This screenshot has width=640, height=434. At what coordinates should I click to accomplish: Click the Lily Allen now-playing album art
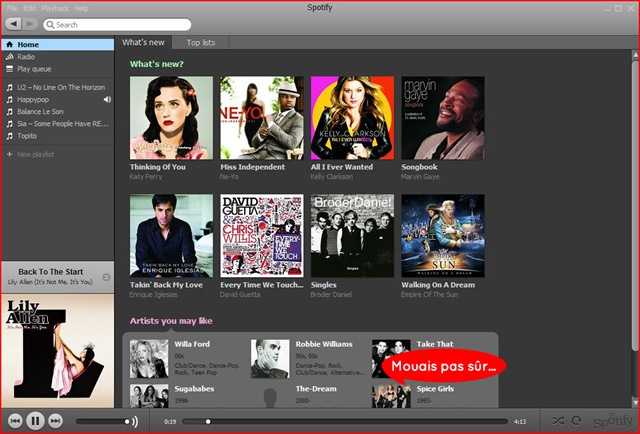coord(58,351)
